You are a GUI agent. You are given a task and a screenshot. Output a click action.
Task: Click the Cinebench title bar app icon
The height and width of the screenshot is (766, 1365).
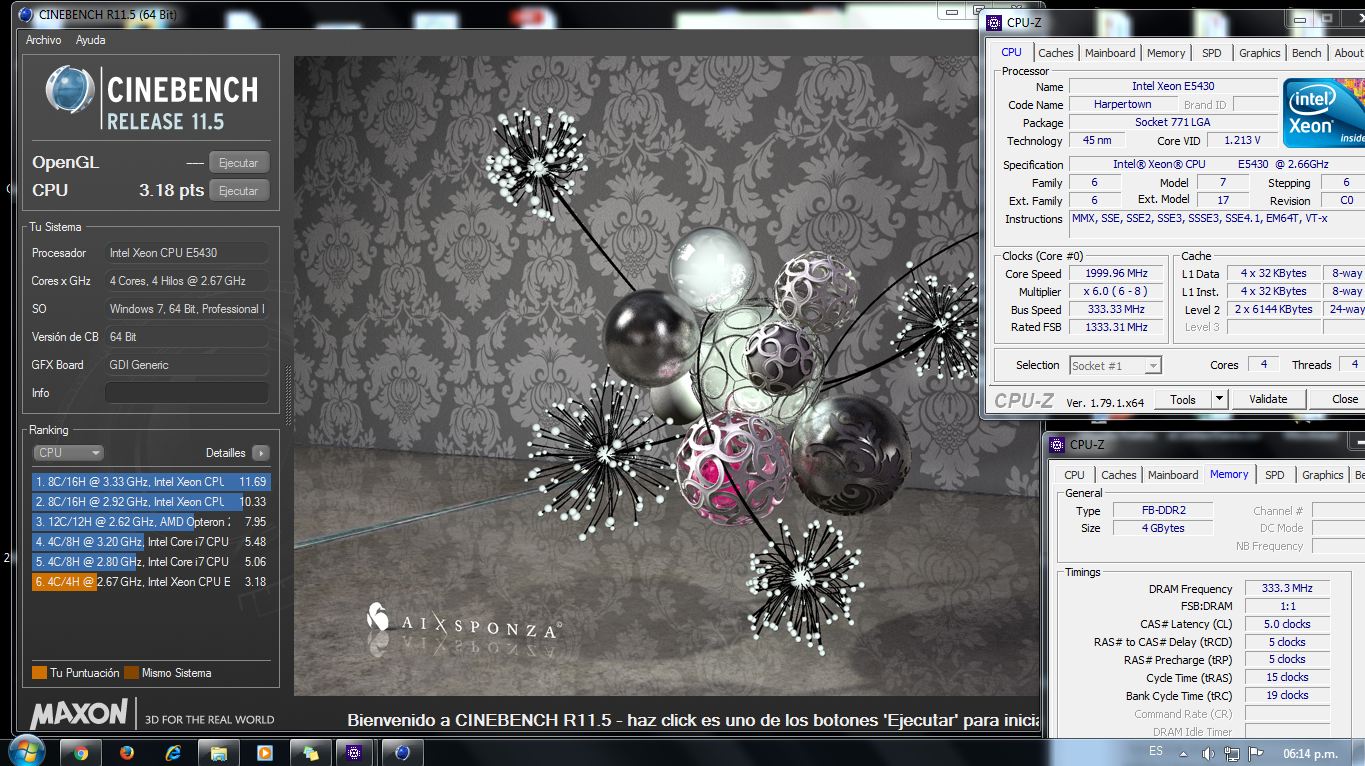(x=27, y=14)
